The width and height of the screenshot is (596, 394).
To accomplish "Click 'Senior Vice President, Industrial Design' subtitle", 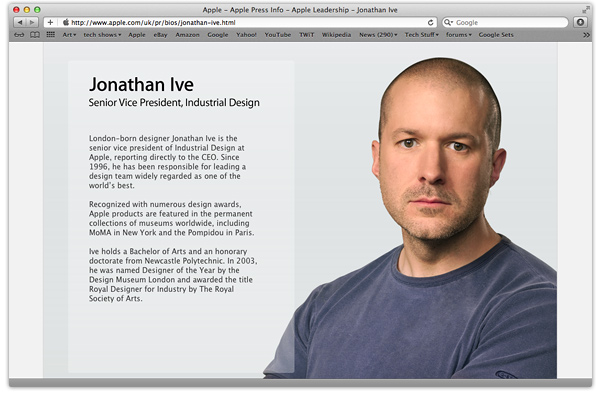I will [174, 103].
